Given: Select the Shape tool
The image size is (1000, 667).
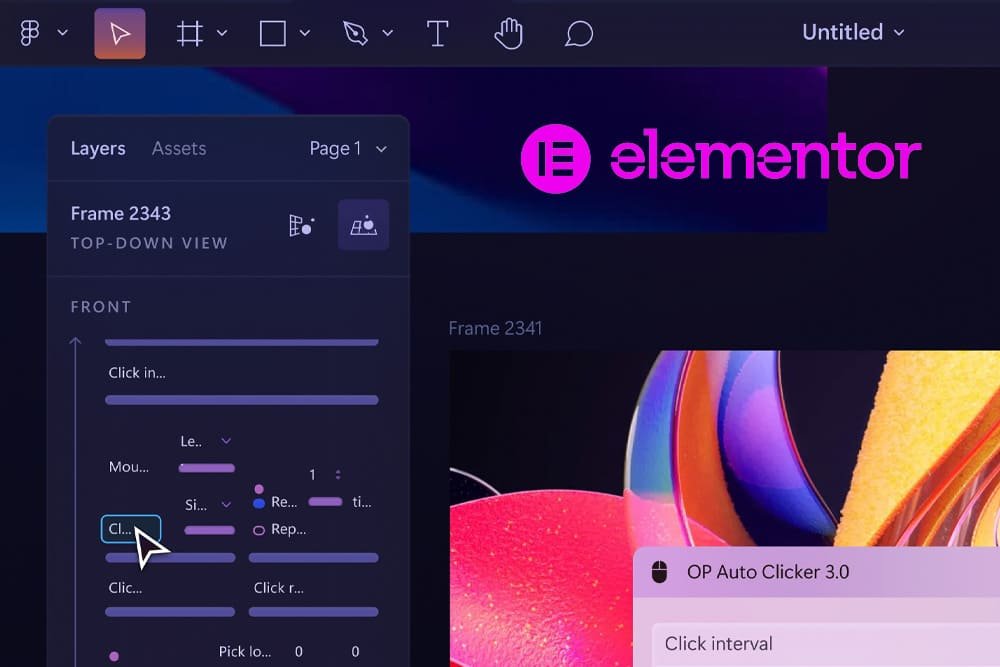Looking at the screenshot, I should (x=270, y=32).
